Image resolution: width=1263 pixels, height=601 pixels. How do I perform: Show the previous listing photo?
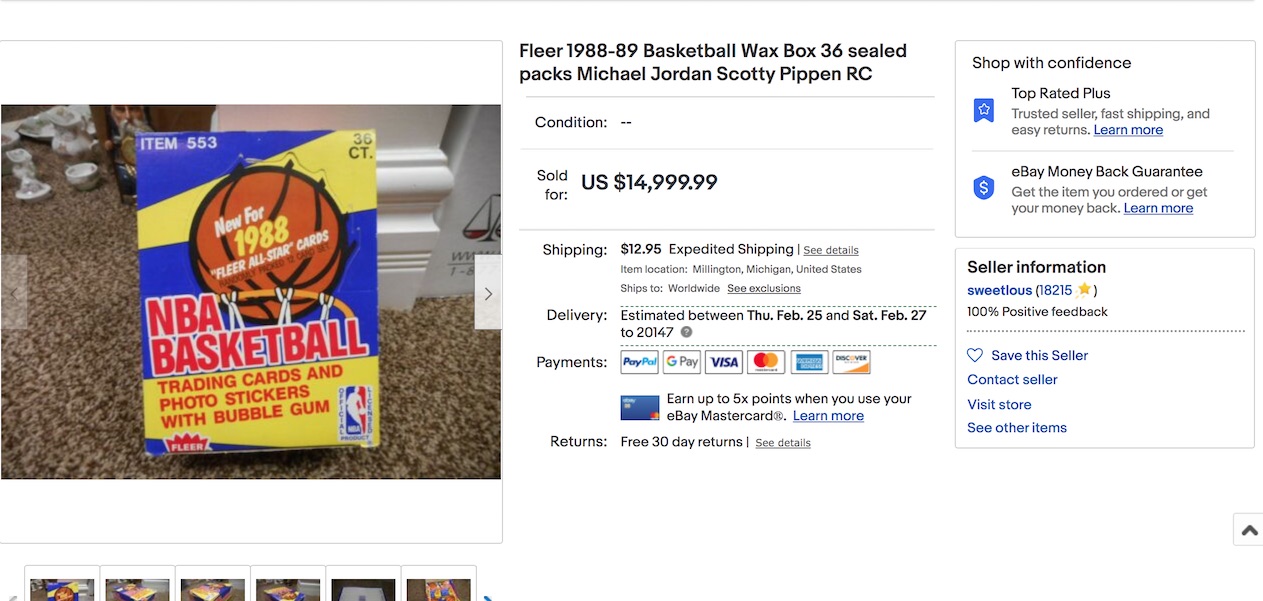coord(14,293)
